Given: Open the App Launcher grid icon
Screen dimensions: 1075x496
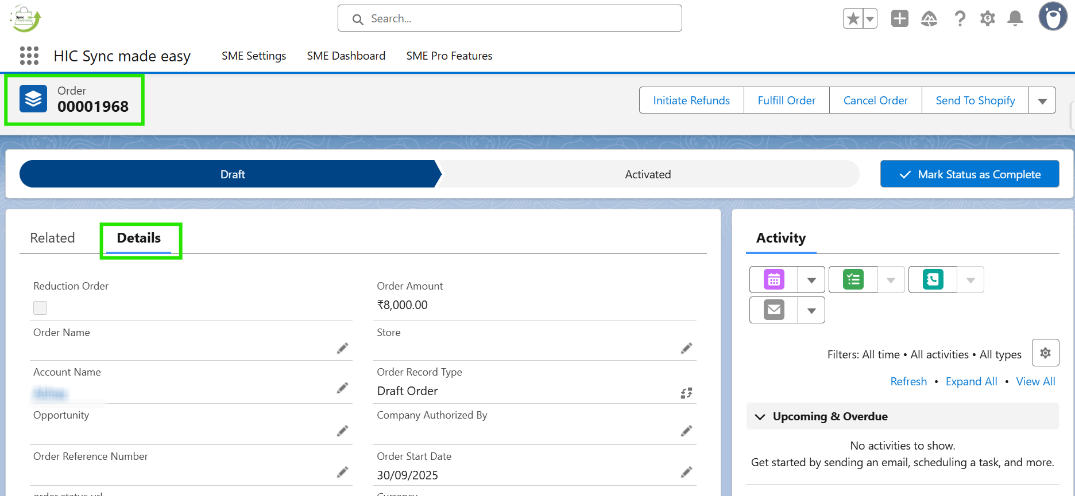Looking at the screenshot, I should coord(29,56).
